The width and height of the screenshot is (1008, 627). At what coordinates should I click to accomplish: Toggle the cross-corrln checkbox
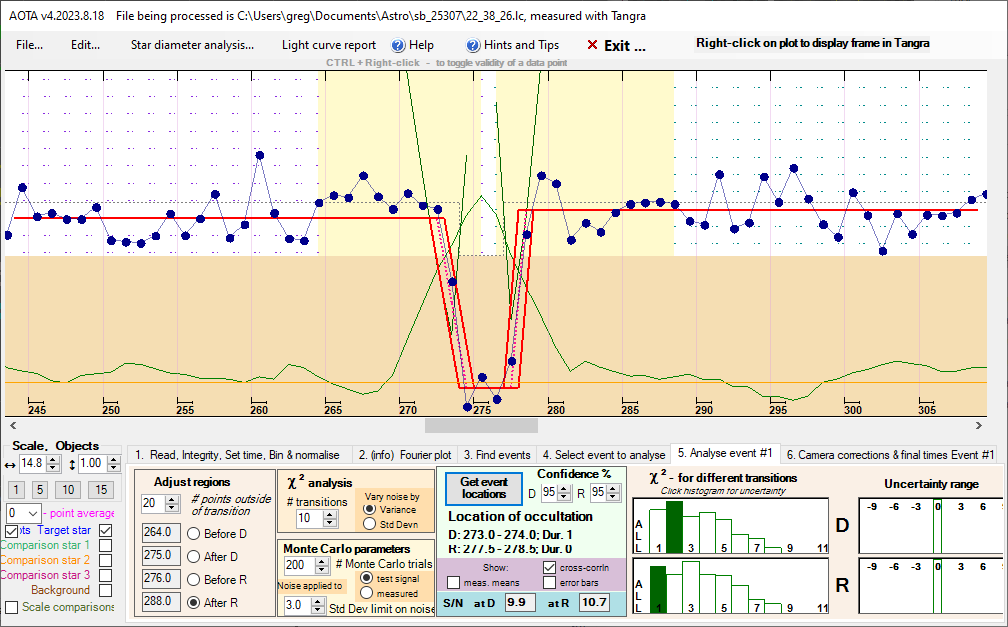click(x=550, y=567)
